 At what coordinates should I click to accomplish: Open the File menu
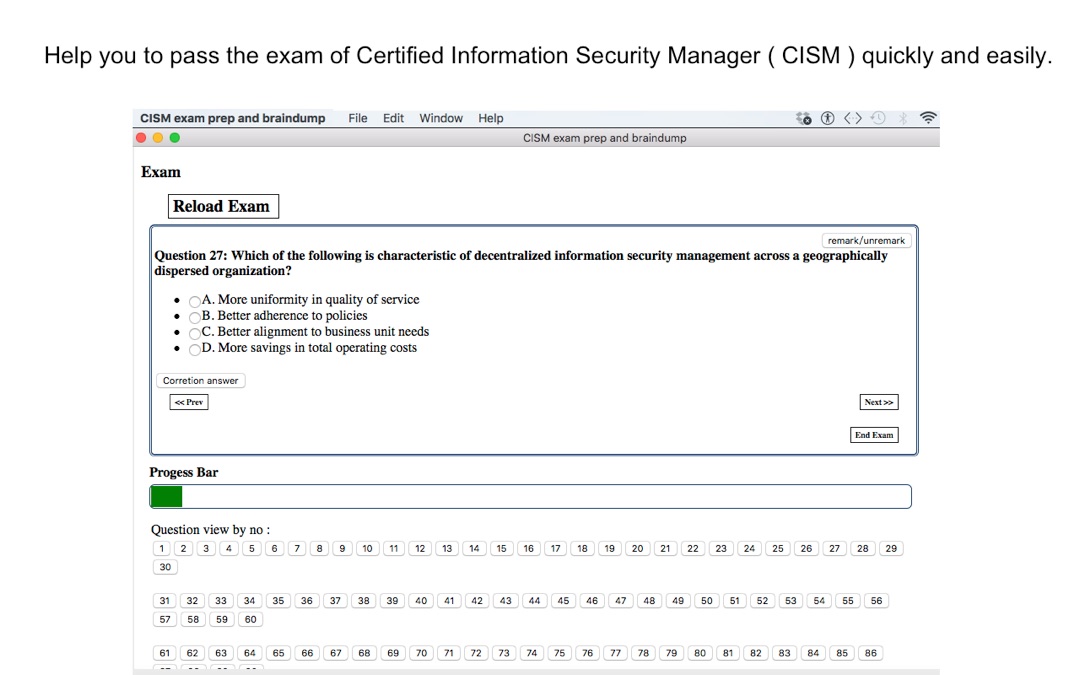(358, 118)
